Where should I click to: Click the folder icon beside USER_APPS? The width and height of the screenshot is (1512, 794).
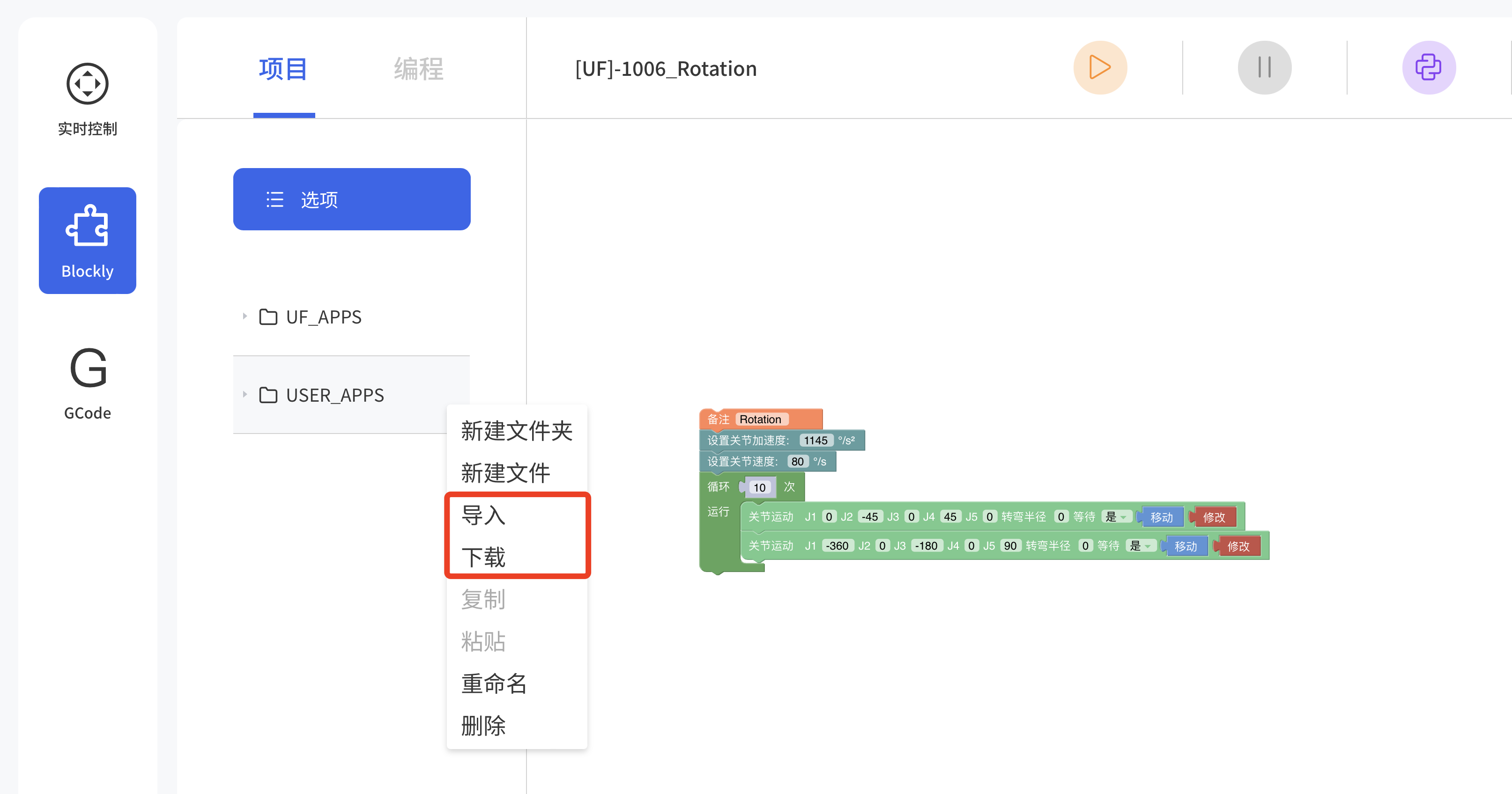(x=268, y=395)
